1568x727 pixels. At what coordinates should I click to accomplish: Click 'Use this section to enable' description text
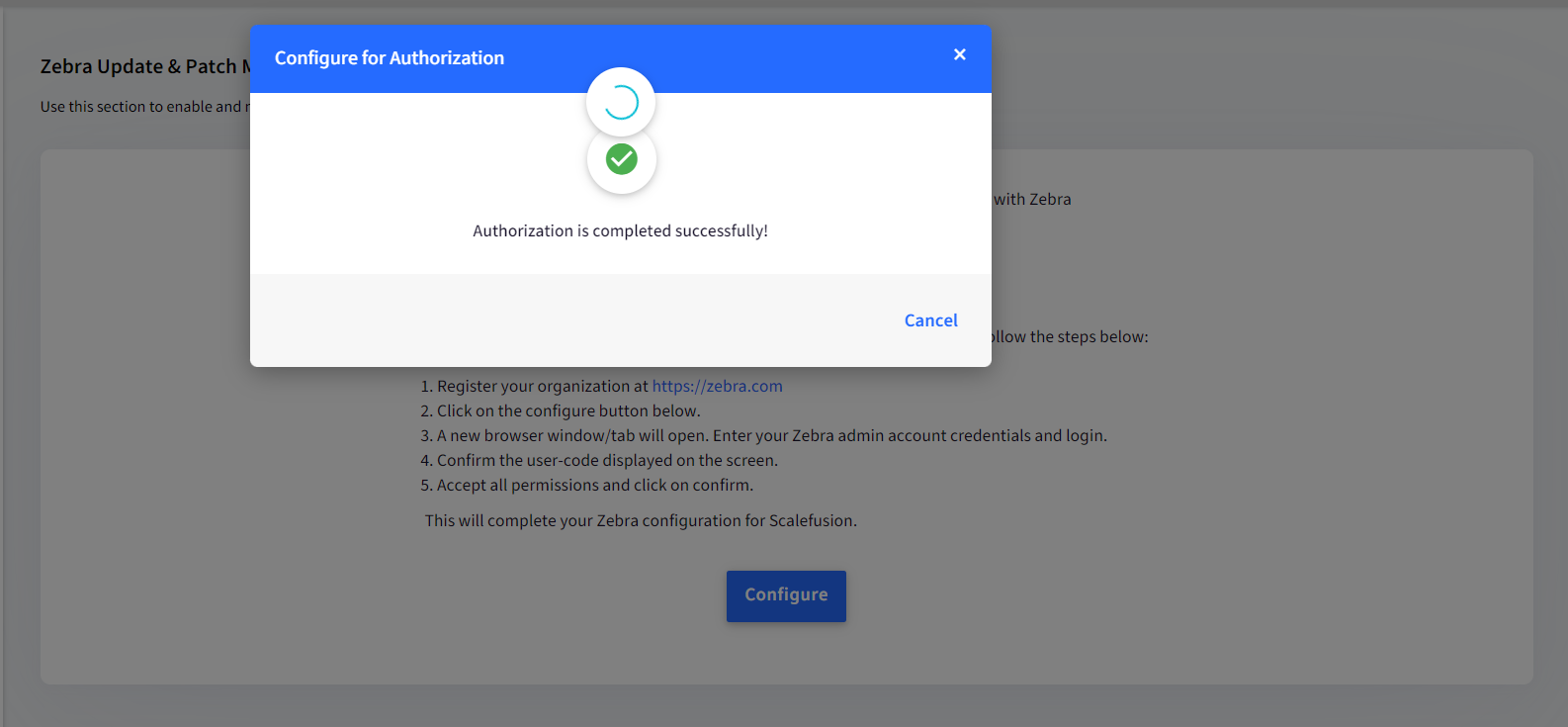tap(145, 107)
